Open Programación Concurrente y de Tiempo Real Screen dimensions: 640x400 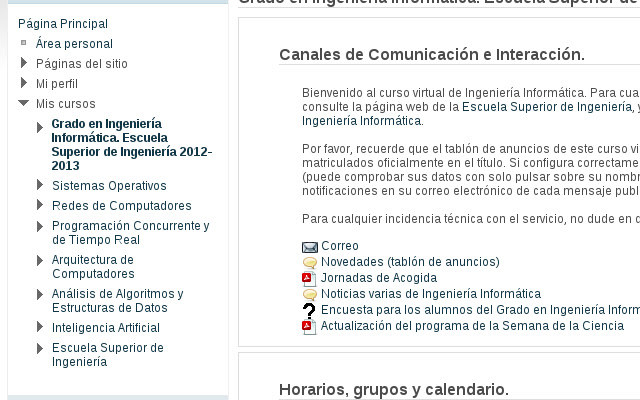point(131,233)
